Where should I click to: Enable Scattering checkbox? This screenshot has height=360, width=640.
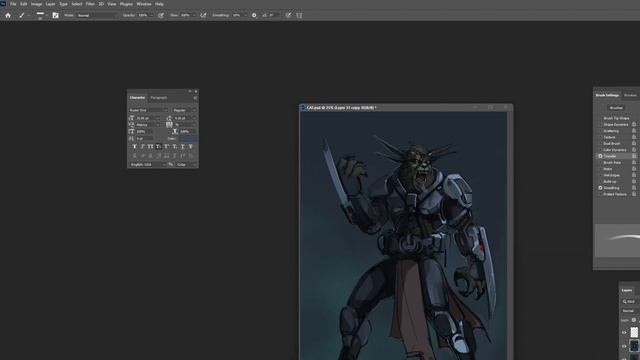(x=600, y=131)
